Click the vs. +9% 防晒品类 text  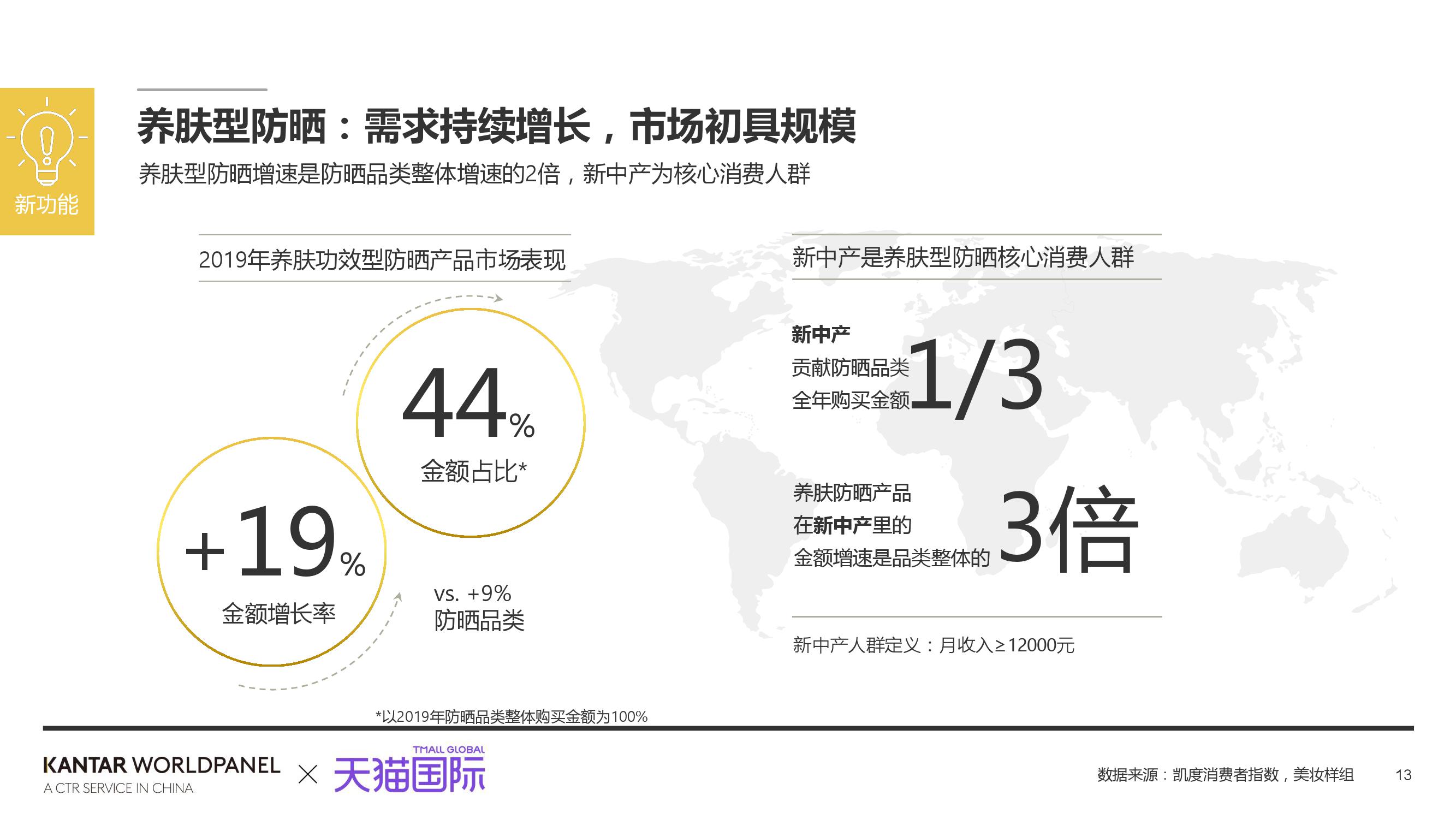478,608
